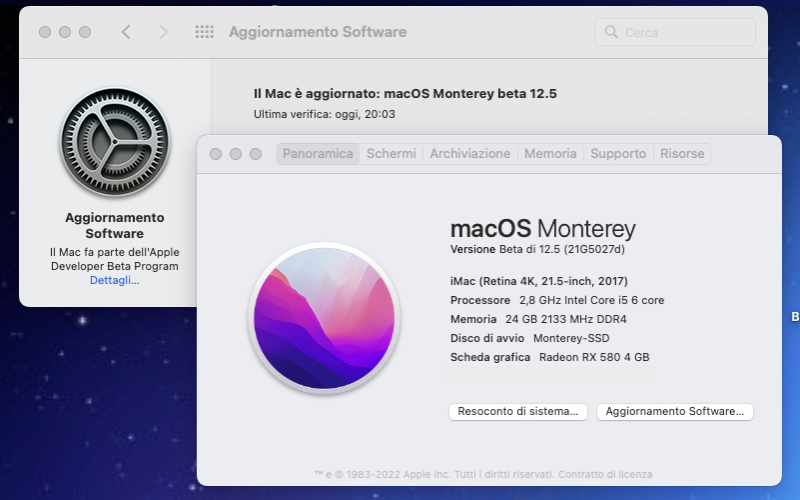This screenshot has width=800, height=500.
Task: Switch to the Panoramica tab
Action: 318,154
